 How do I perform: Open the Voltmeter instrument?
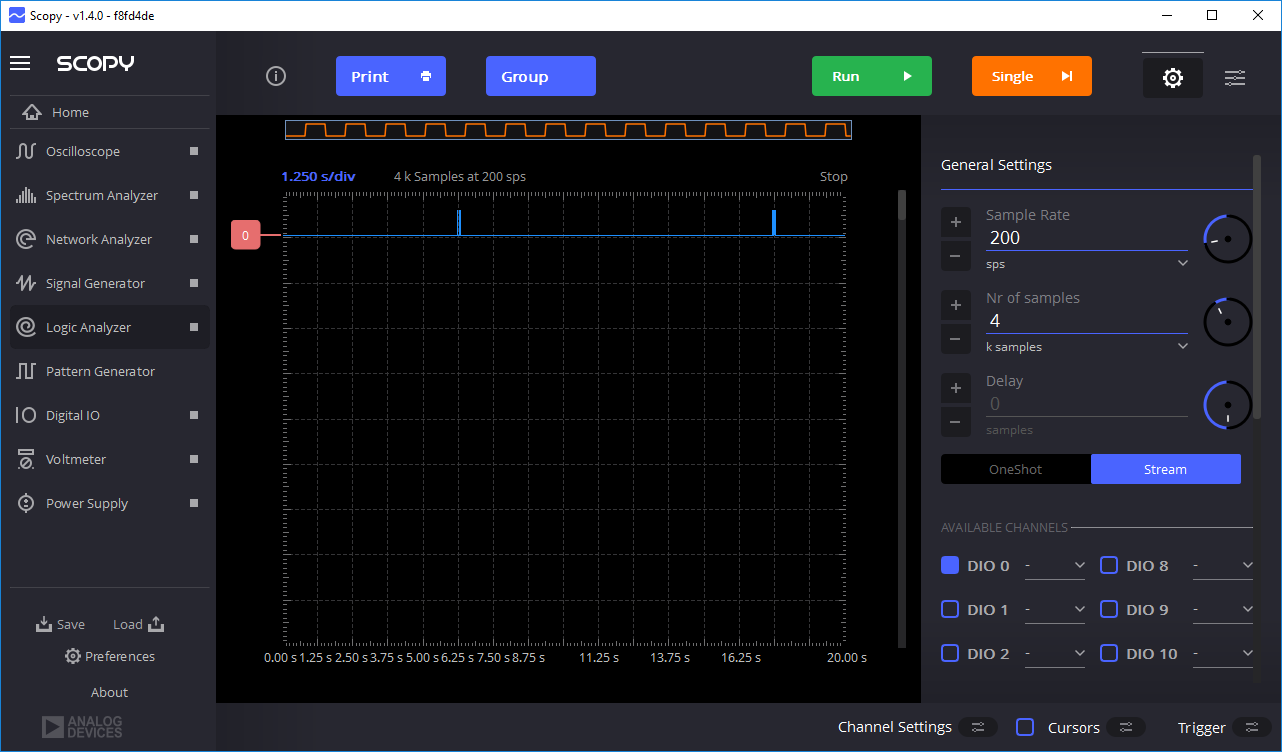tap(110, 459)
